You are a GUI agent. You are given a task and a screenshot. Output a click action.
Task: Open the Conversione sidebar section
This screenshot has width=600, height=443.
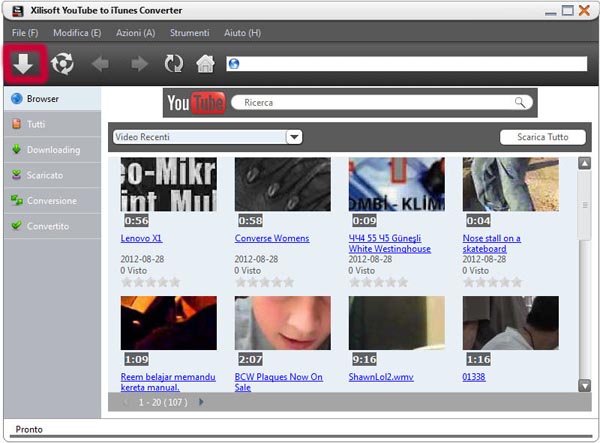coord(52,201)
